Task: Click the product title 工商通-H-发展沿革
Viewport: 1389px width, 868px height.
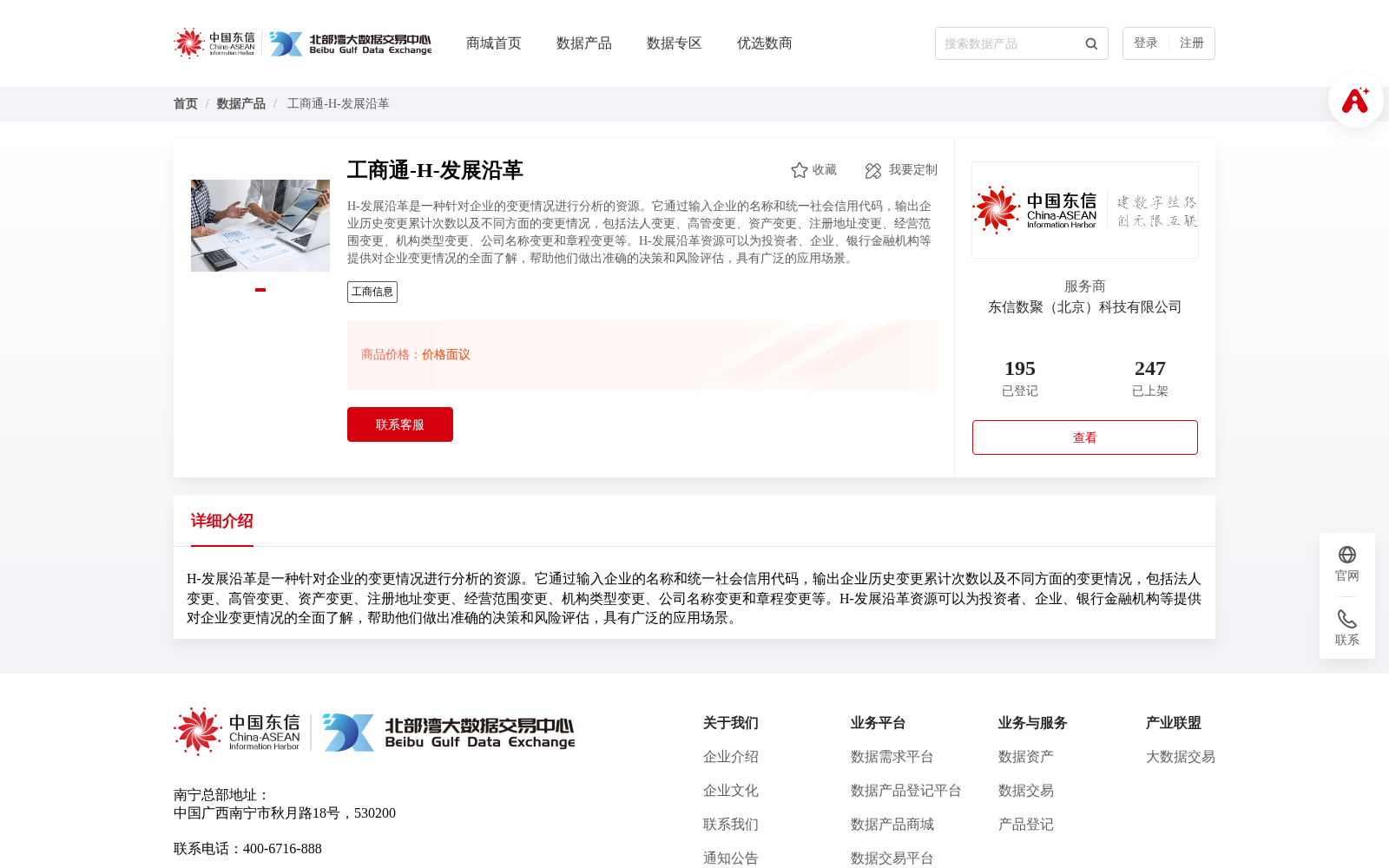Action: coord(435,170)
